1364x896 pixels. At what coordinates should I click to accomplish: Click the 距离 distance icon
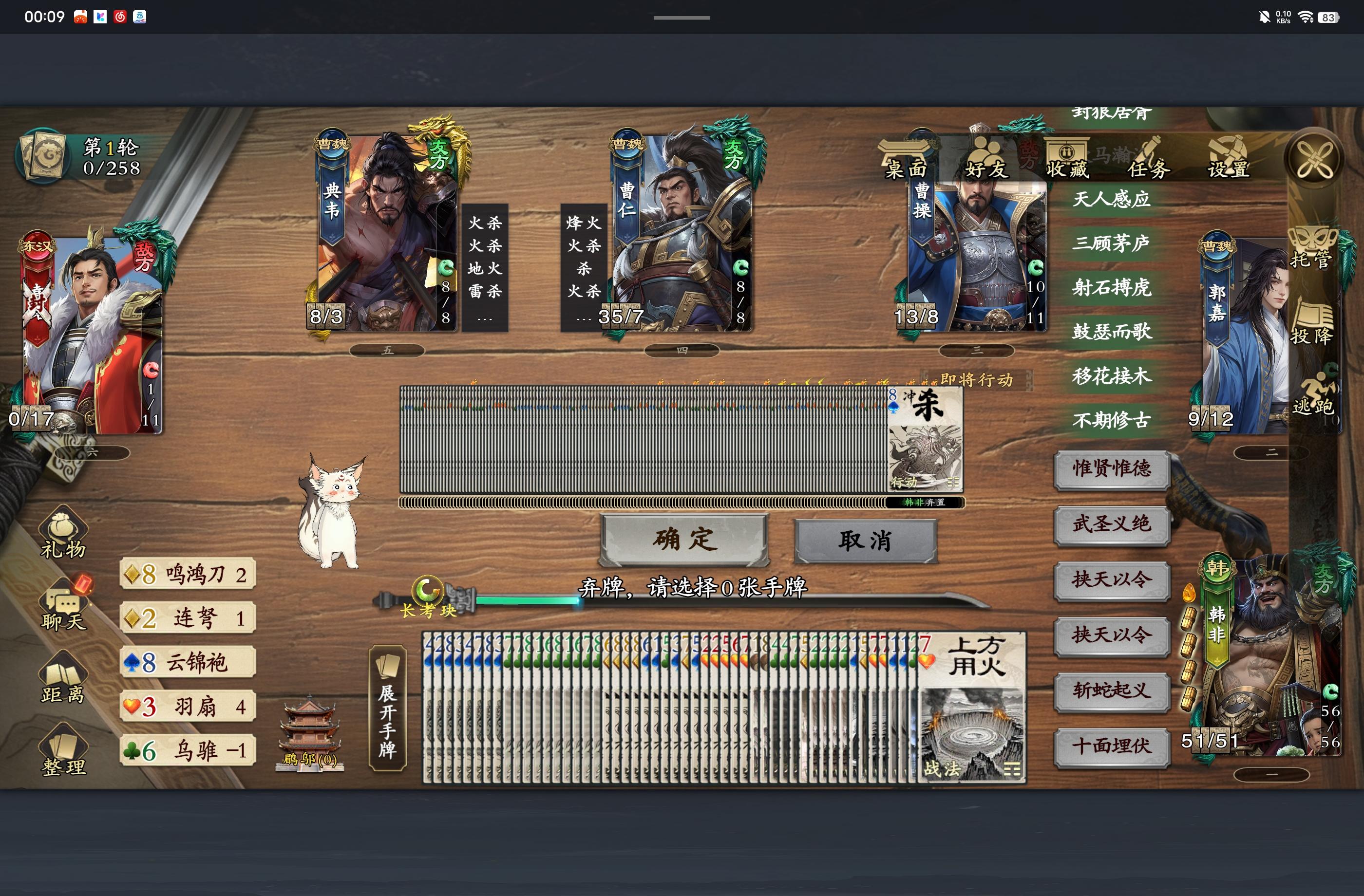(62, 678)
